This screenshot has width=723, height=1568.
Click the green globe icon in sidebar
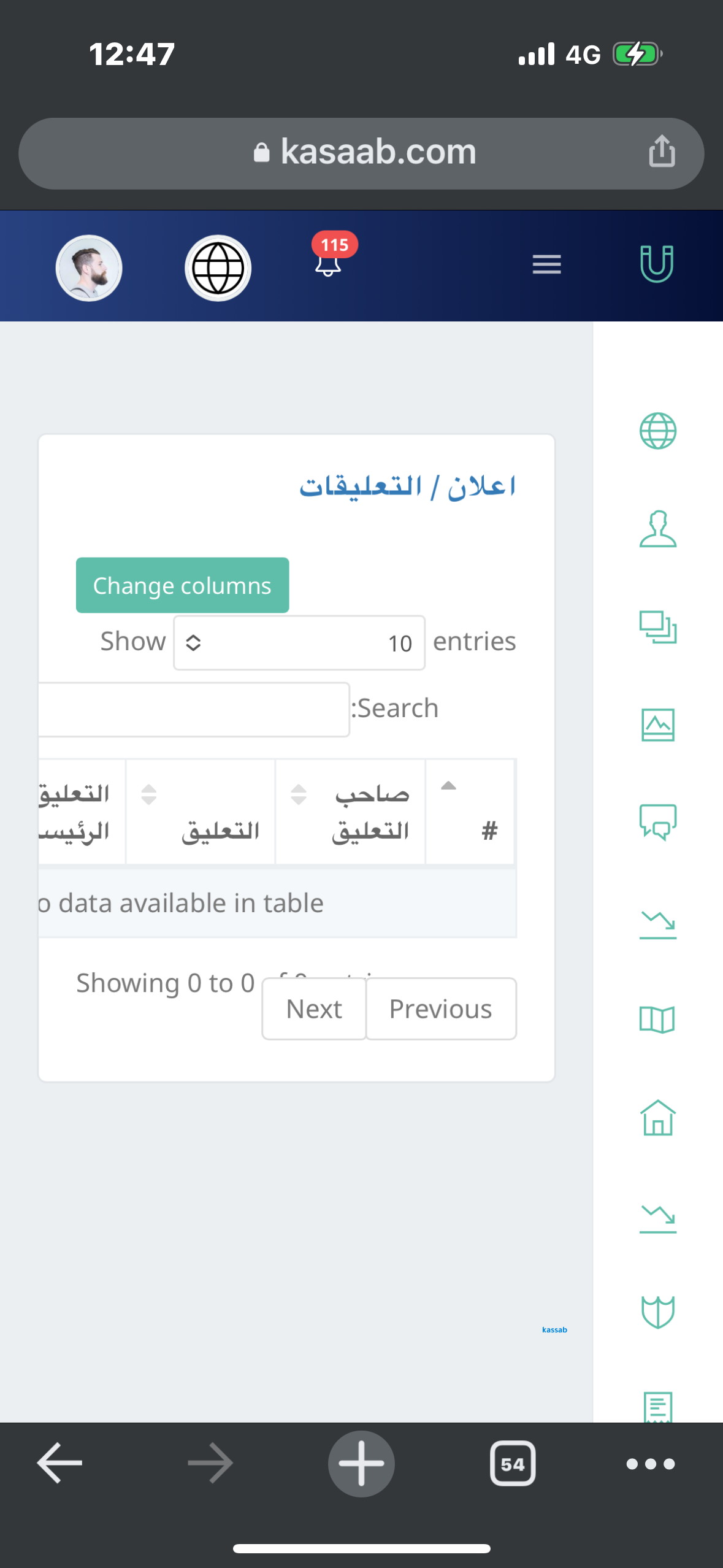tap(657, 431)
